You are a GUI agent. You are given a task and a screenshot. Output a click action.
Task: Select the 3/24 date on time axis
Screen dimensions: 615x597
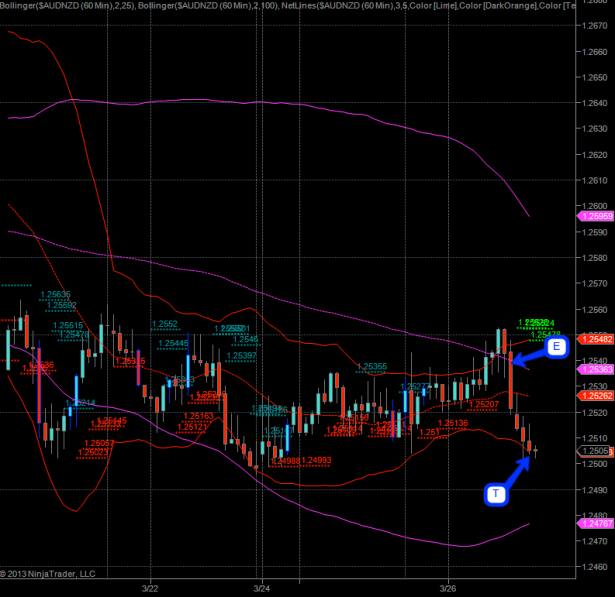pyautogui.click(x=262, y=588)
